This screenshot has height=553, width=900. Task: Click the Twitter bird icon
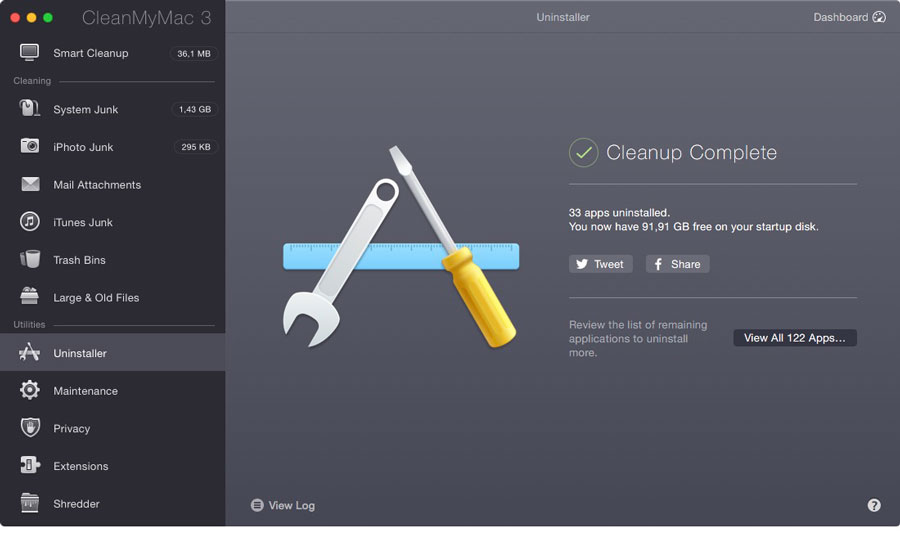click(x=582, y=264)
